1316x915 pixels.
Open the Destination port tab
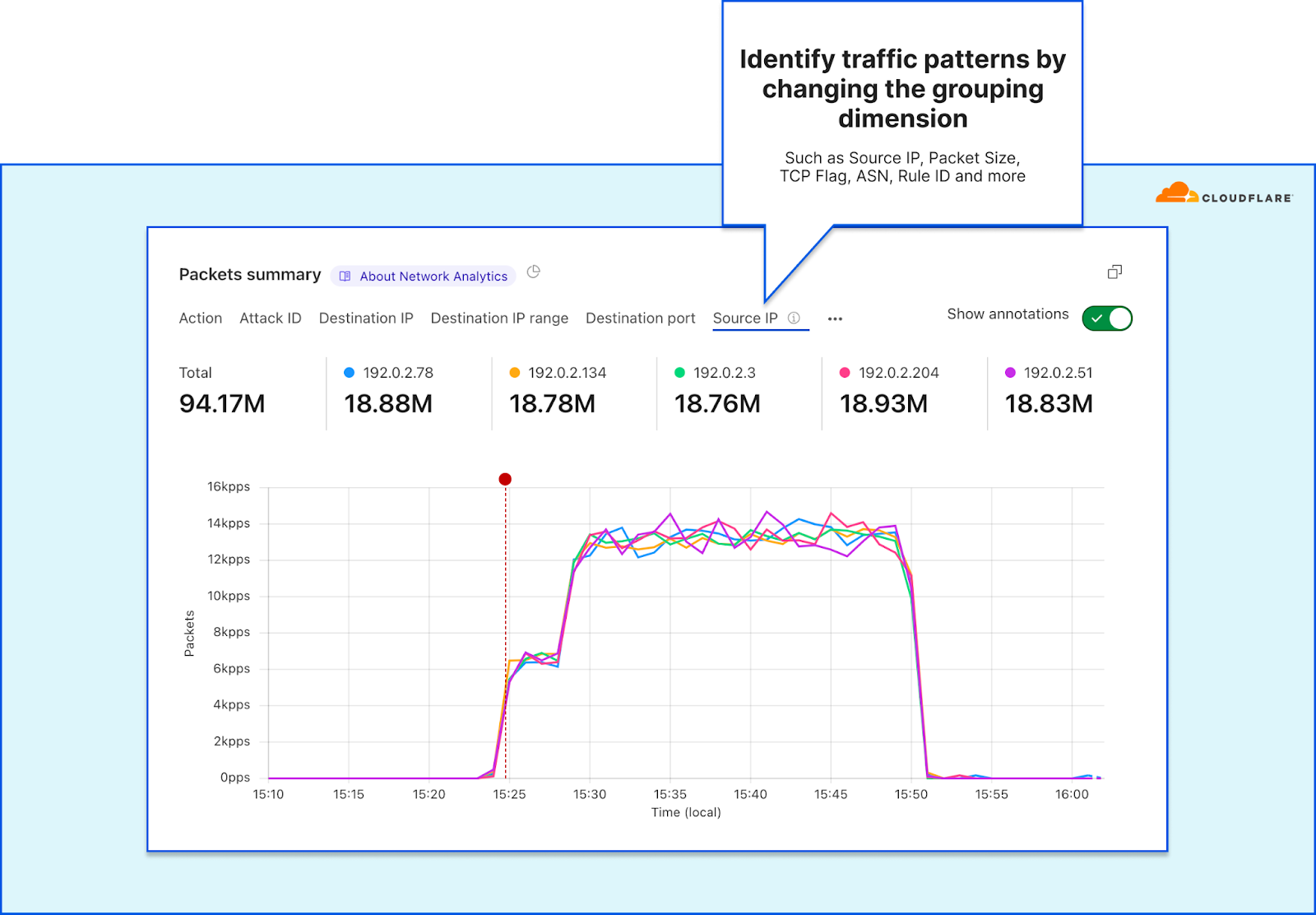pos(640,318)
